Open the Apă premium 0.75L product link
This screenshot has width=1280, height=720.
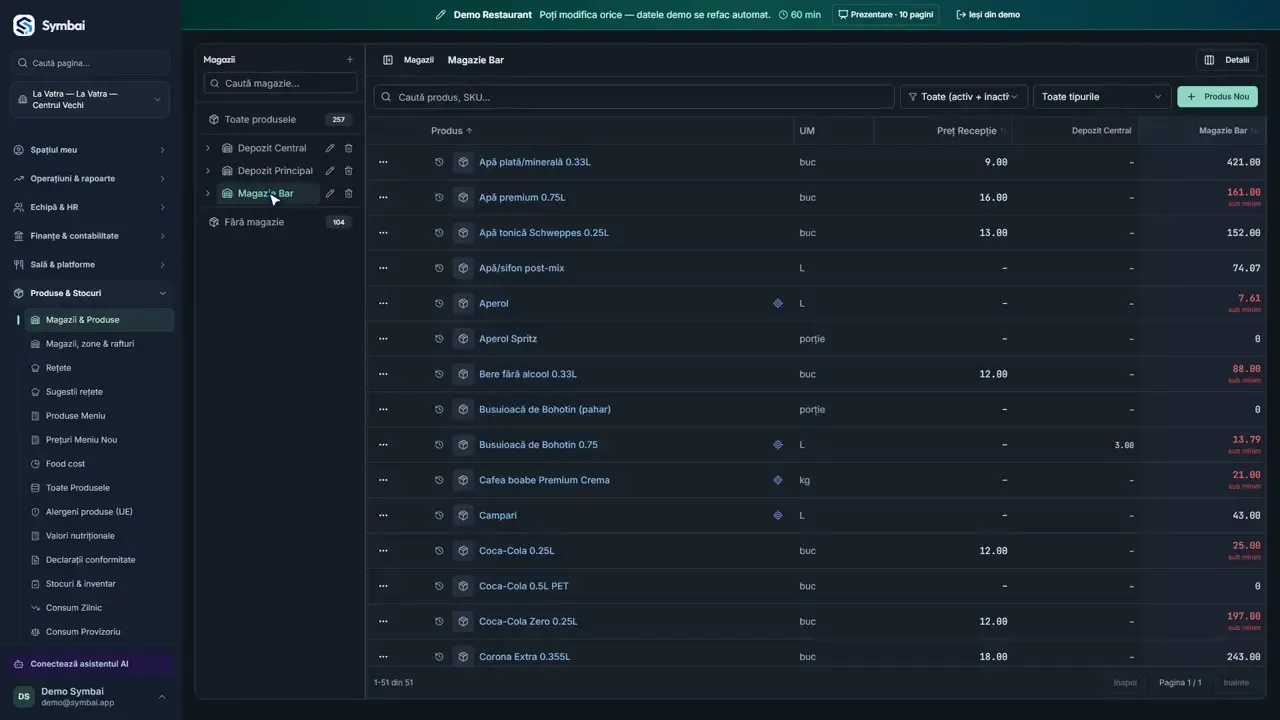coord(522,197)
